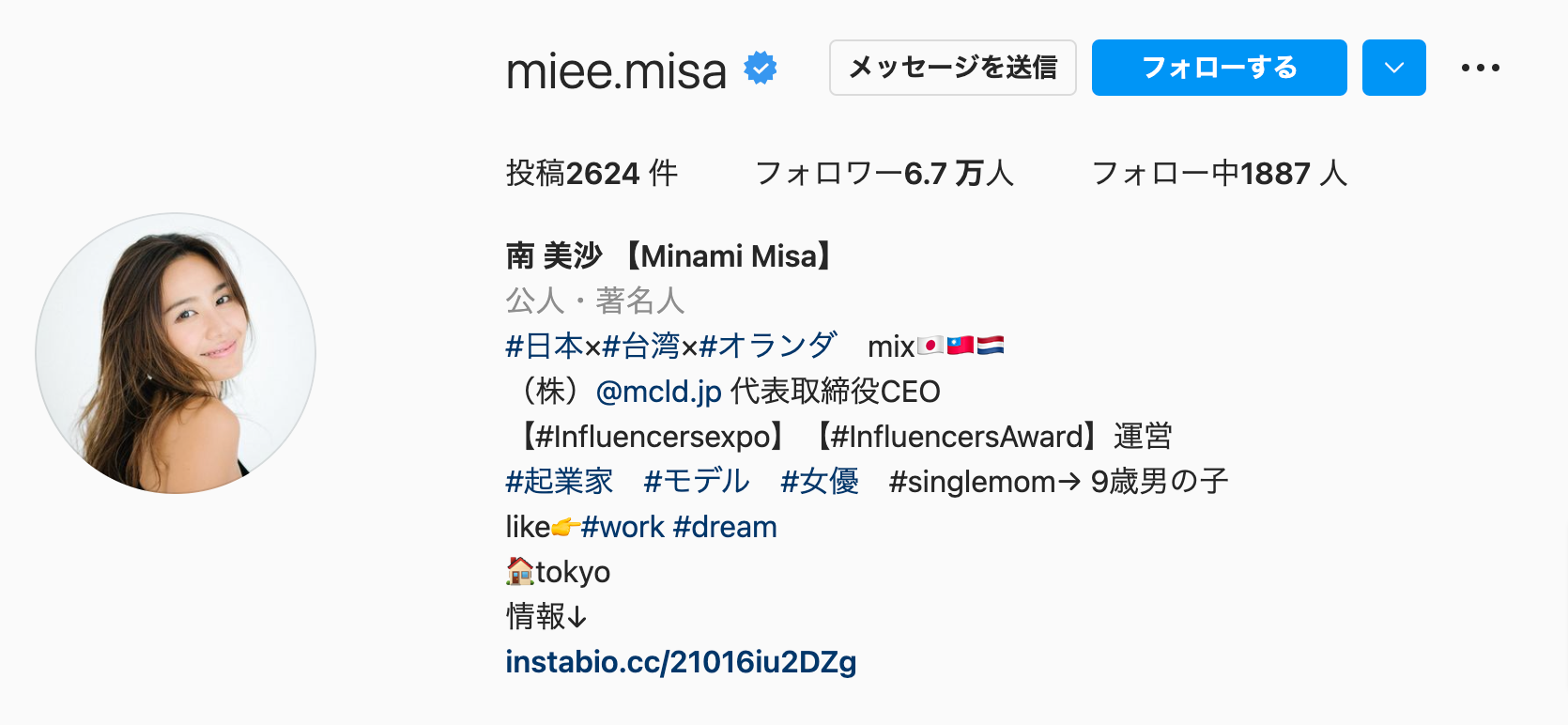The height and width of the screenshot is (725, 1568).
Task: Expand the suggested accounts dropdown arrow
Action: click(1394, 68)
